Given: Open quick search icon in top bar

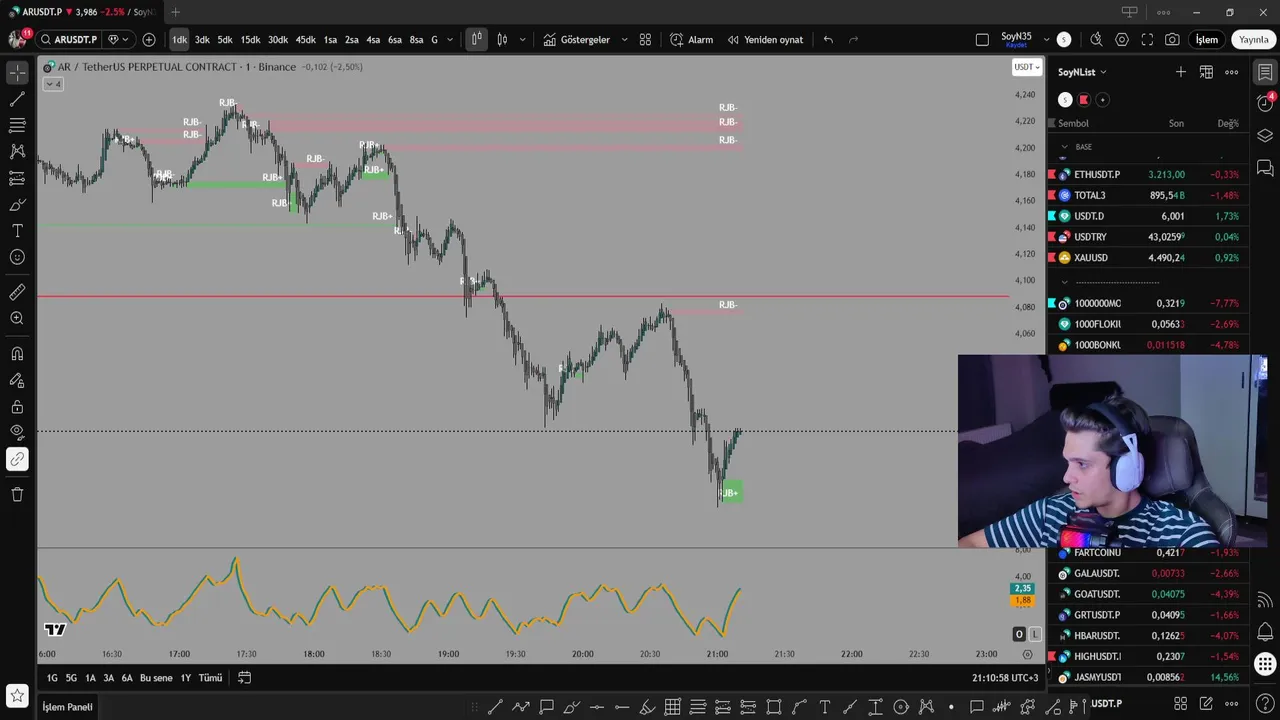Looking at the screenshot, I should pos(1096,40).
